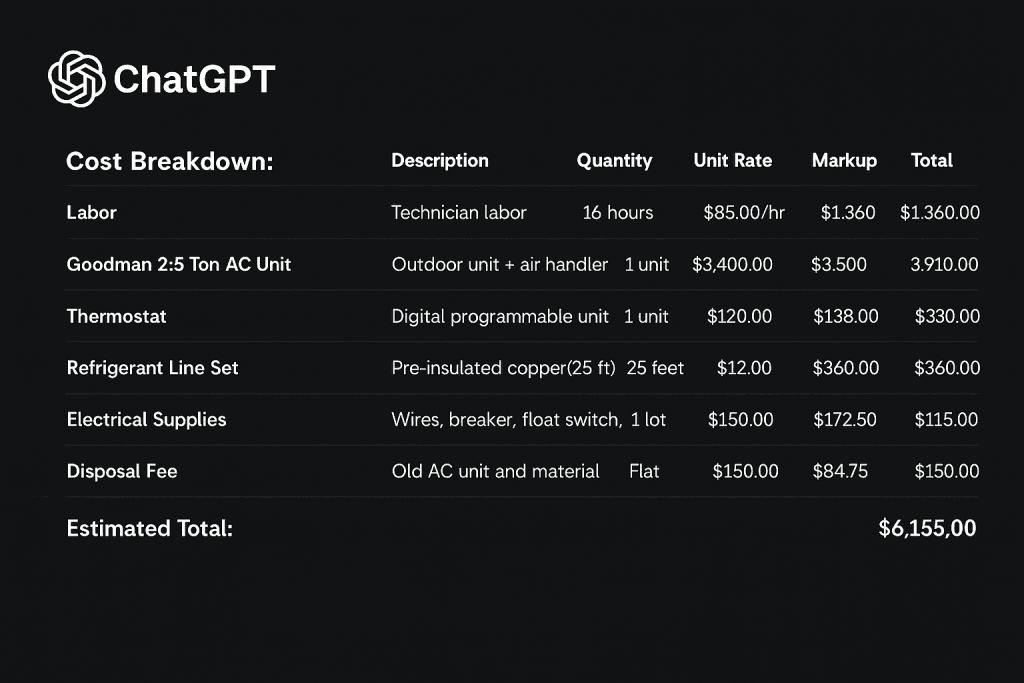Click the Technician labor description
Viewport: 1024px width, 683px height.
(458, 213)
